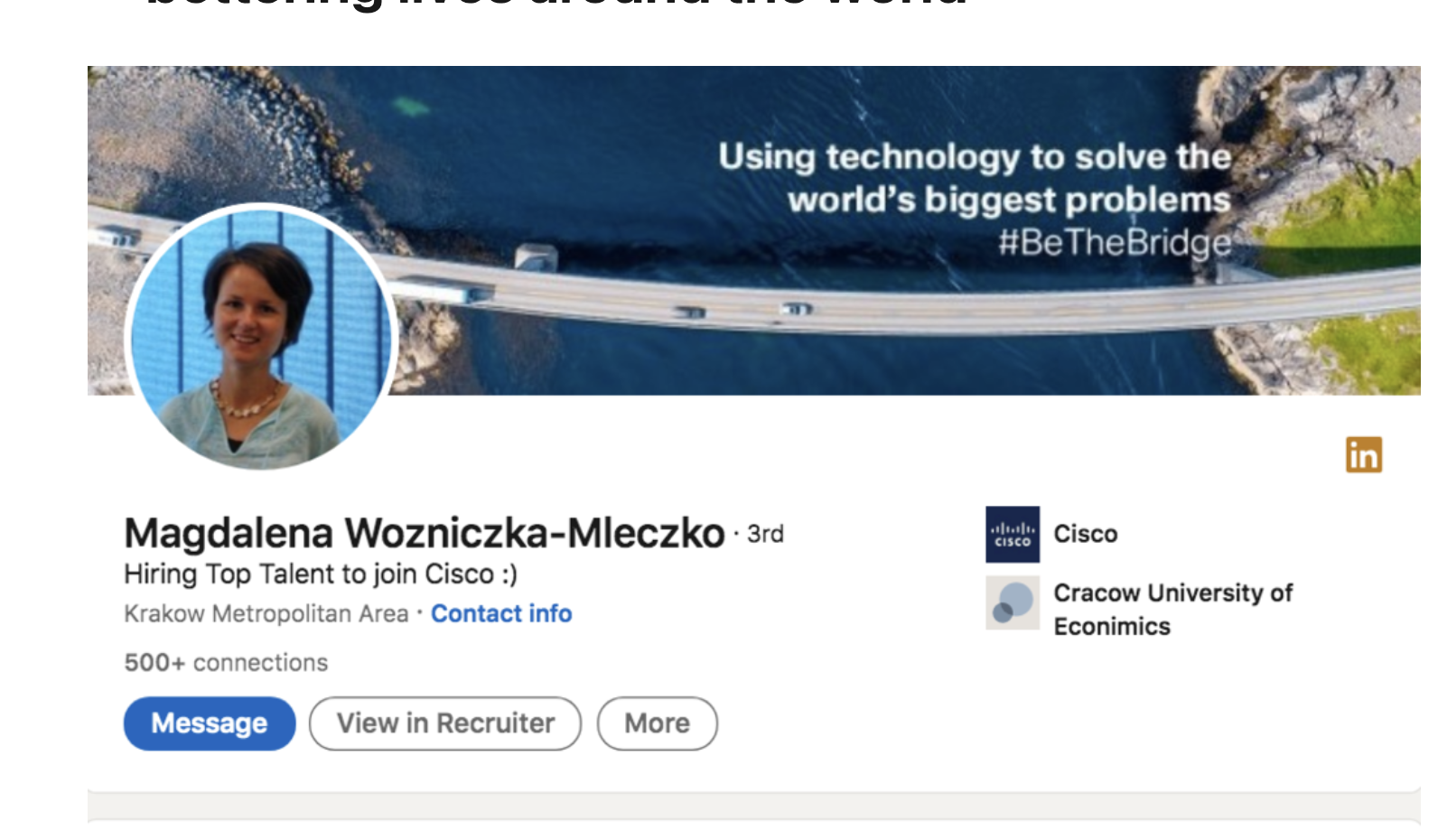Viewport: 1438px width, 840px height.
Task: Click the name Magdalena Wozniczka-Mleczko
Action: pos(424,534)
